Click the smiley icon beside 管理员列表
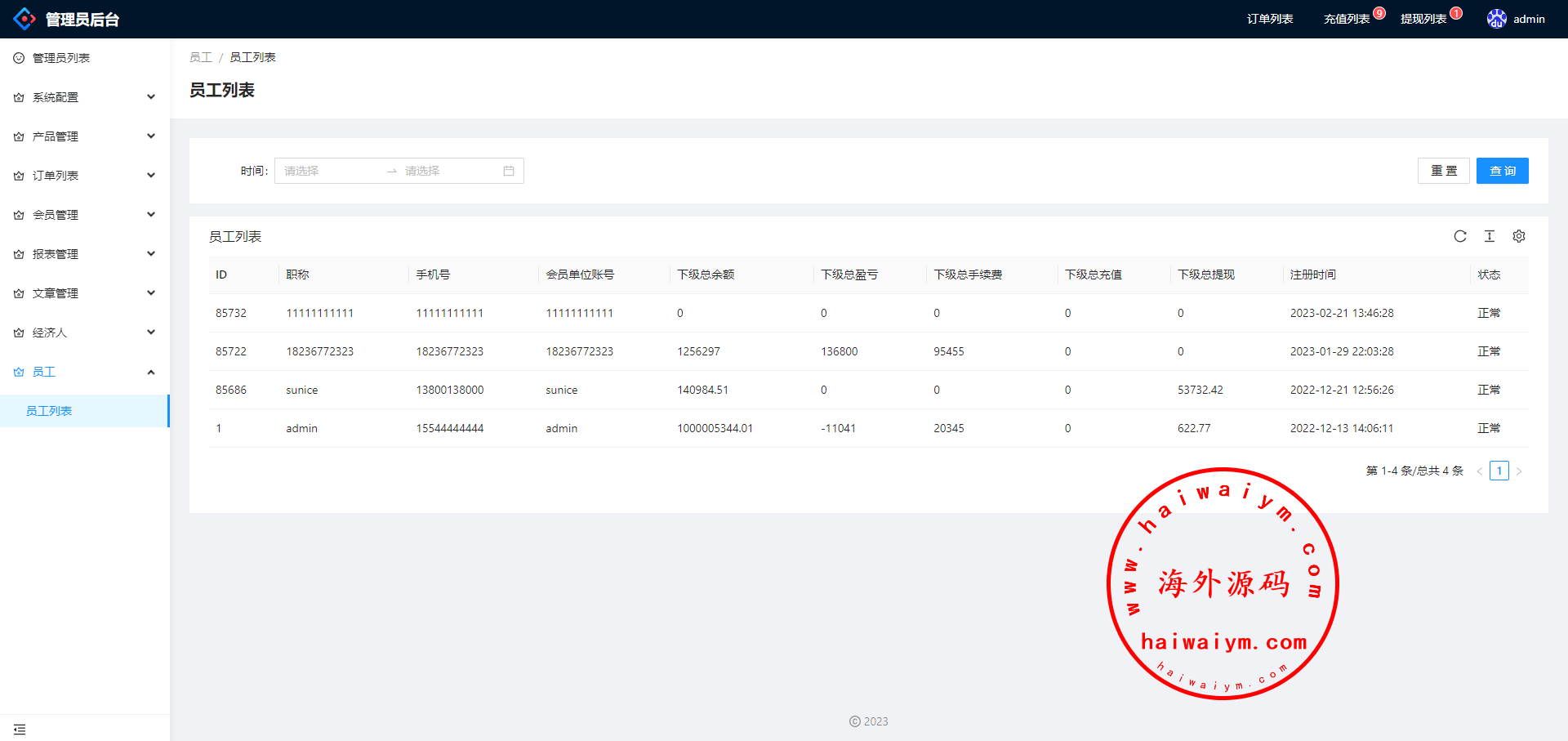Image resolution: width=1568 pixels, height=741 pixels. point(19,58)
